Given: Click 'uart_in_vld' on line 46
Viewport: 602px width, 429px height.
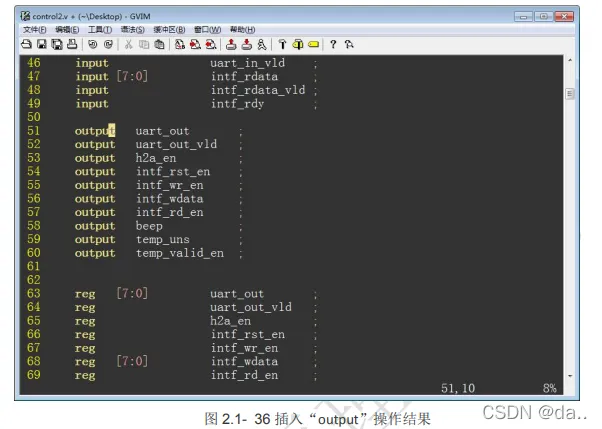Looking at the screenshot, I should pyautogui.click(x=248, y=63).
